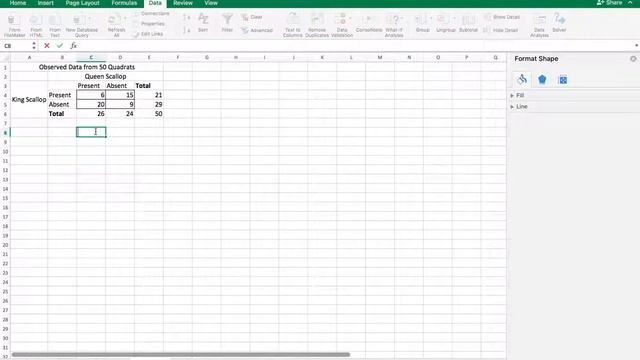This screenshot has height=360, width=640.
Task: Select the column C header
Action: (x=91, y=58)
